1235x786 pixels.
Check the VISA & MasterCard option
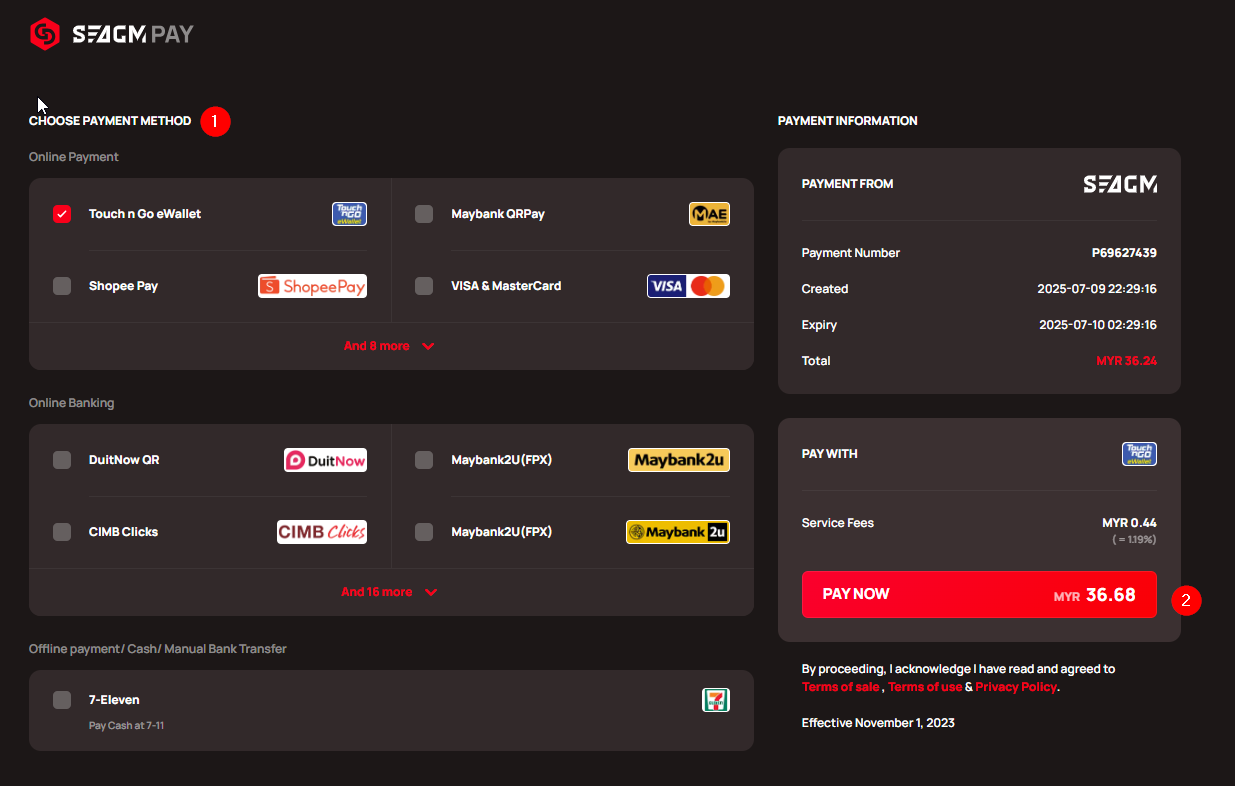click(x=424, y=286)
